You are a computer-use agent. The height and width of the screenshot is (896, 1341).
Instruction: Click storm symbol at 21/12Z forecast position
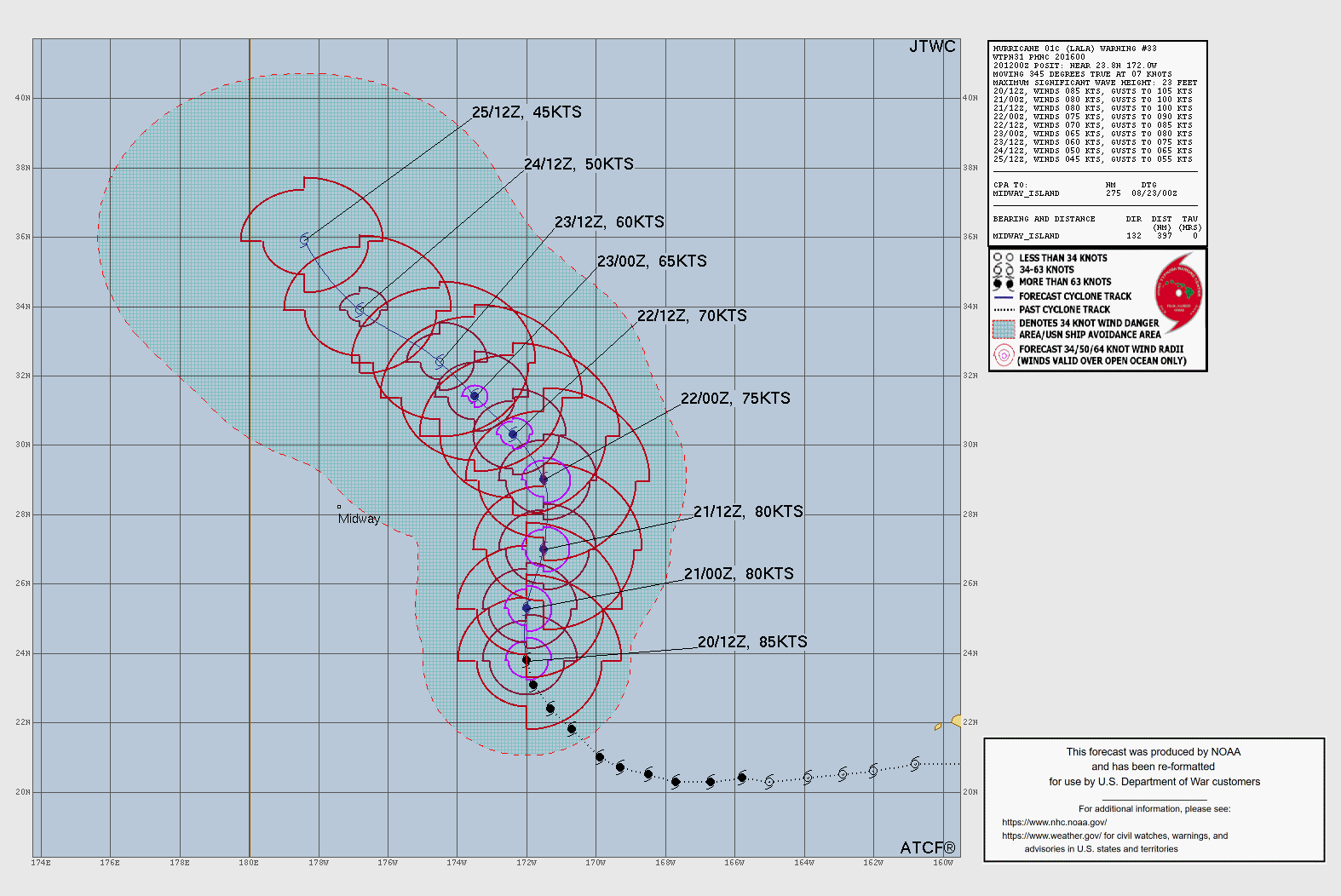(x=544, y=549)
